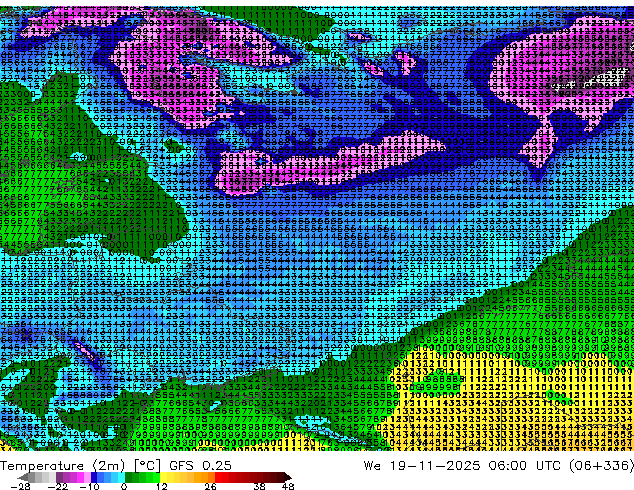The width and height of the screenshot is (634, 490).
Task: Click the "0" value on the color scale
Action: pos(124,486)
